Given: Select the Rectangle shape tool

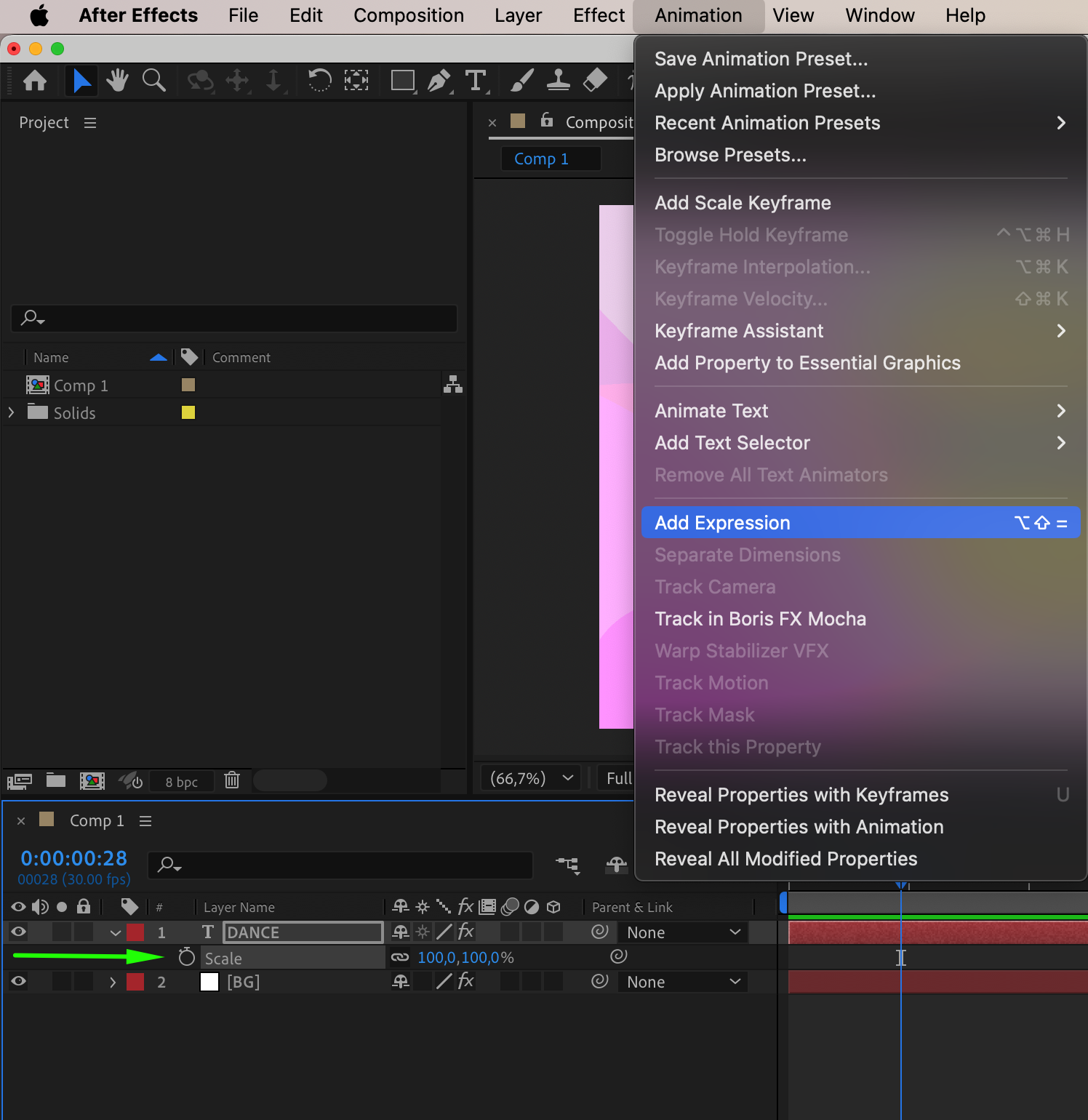Looking at the screenshot, I should click(x=403, y=80).
